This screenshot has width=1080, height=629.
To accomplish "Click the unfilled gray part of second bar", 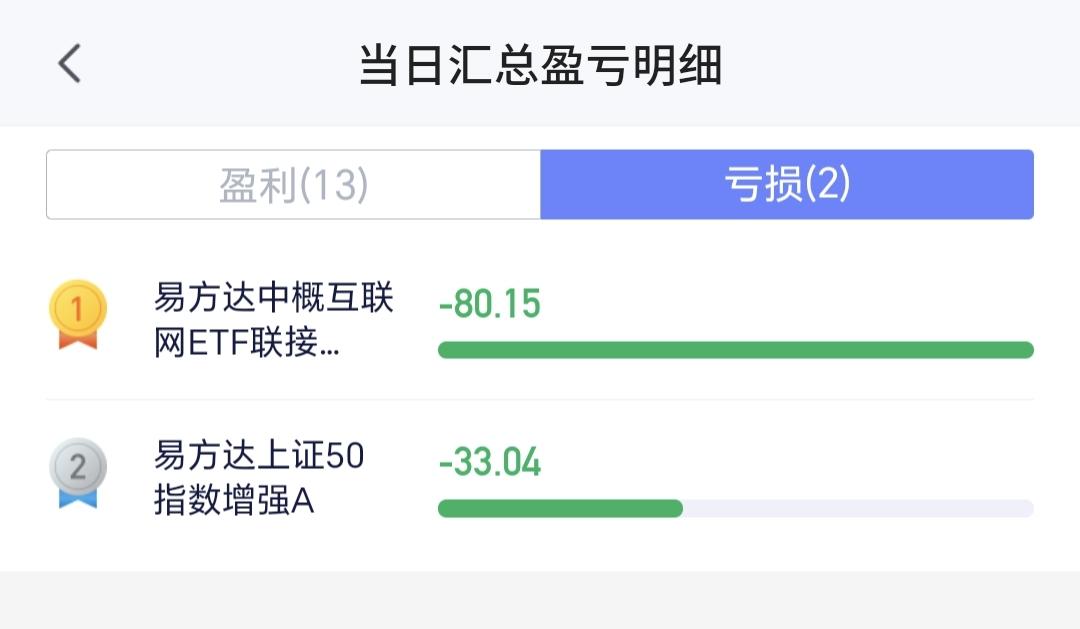I will point(857,508).
